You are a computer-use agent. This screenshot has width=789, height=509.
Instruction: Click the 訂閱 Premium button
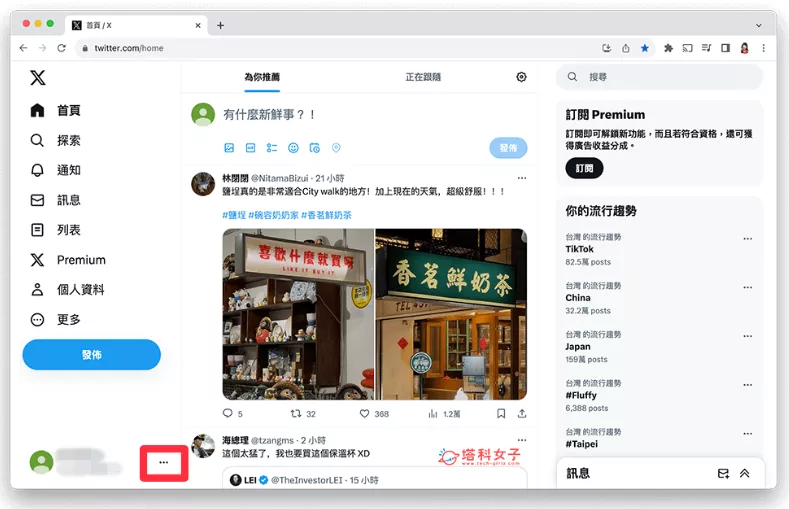(584, 168)
